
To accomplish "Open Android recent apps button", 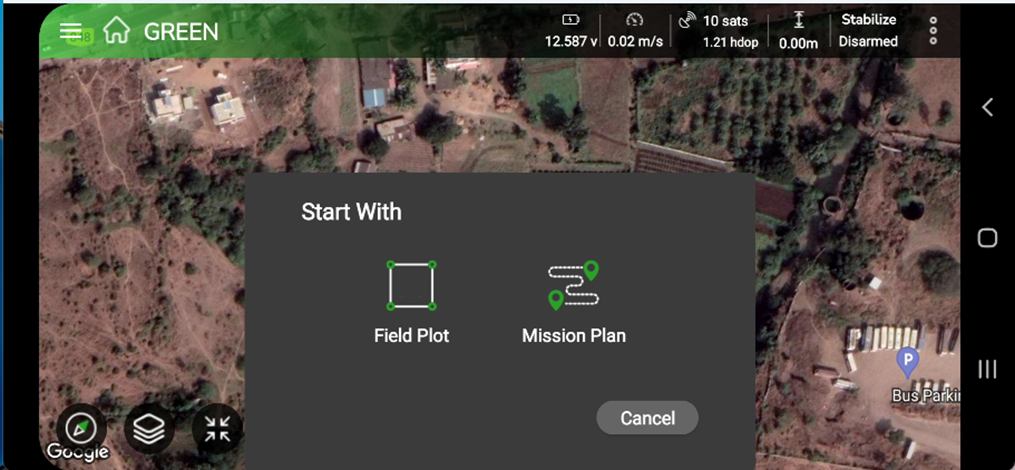I will coord(987,369).
